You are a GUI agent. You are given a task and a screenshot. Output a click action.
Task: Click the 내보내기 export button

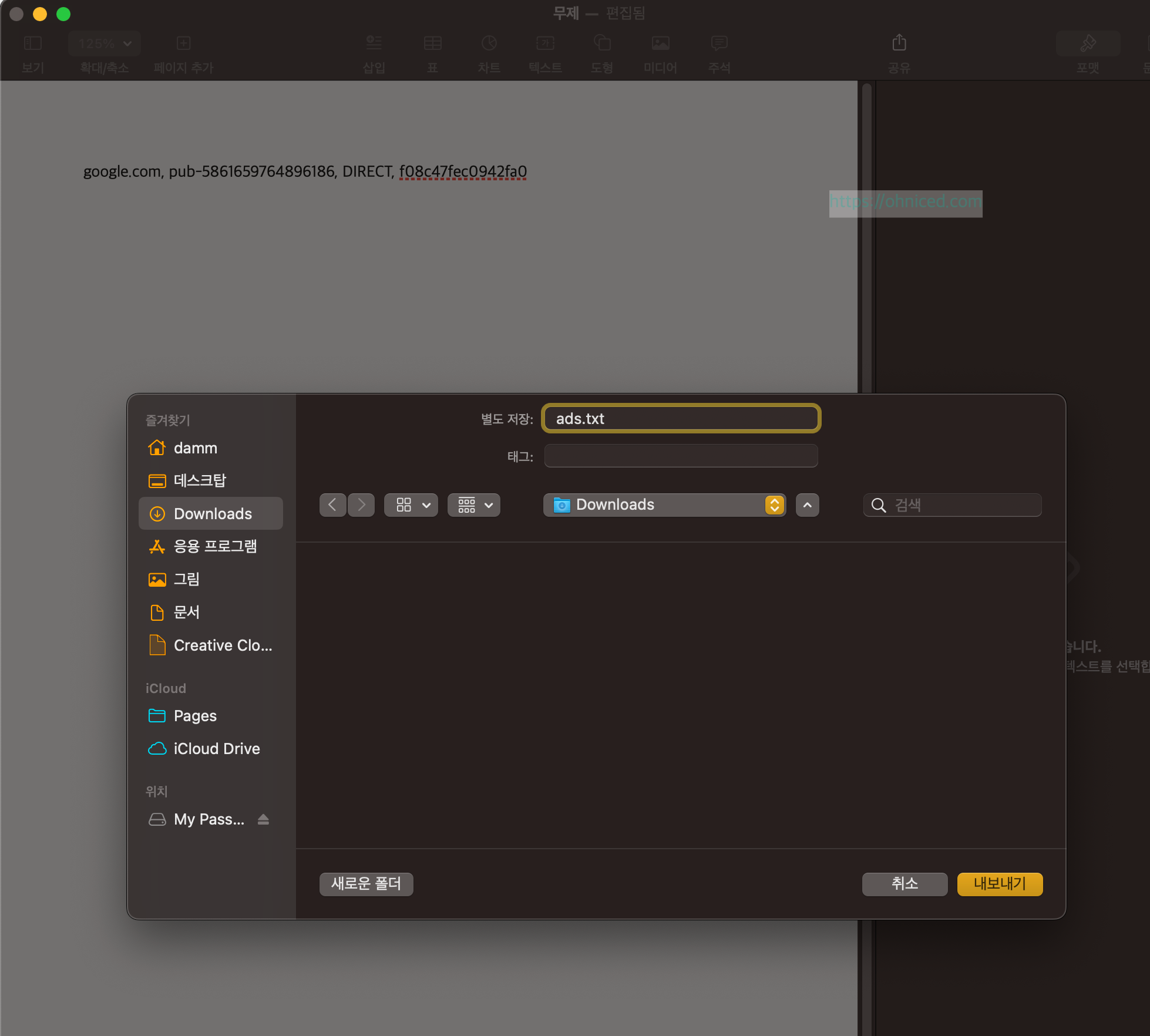pos(1000,884)
